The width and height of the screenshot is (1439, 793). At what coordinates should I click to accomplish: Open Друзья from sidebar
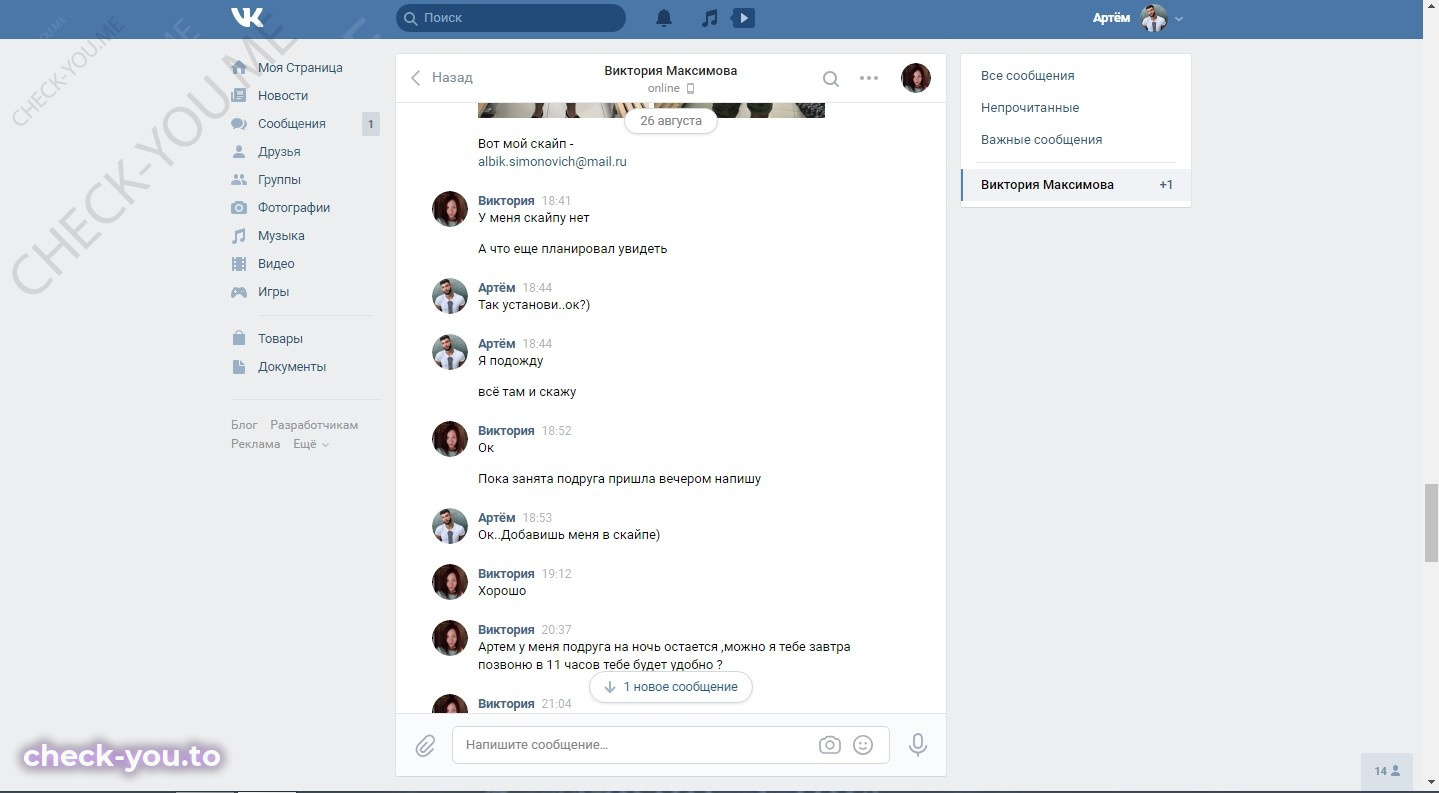click(x=279, y=152)
